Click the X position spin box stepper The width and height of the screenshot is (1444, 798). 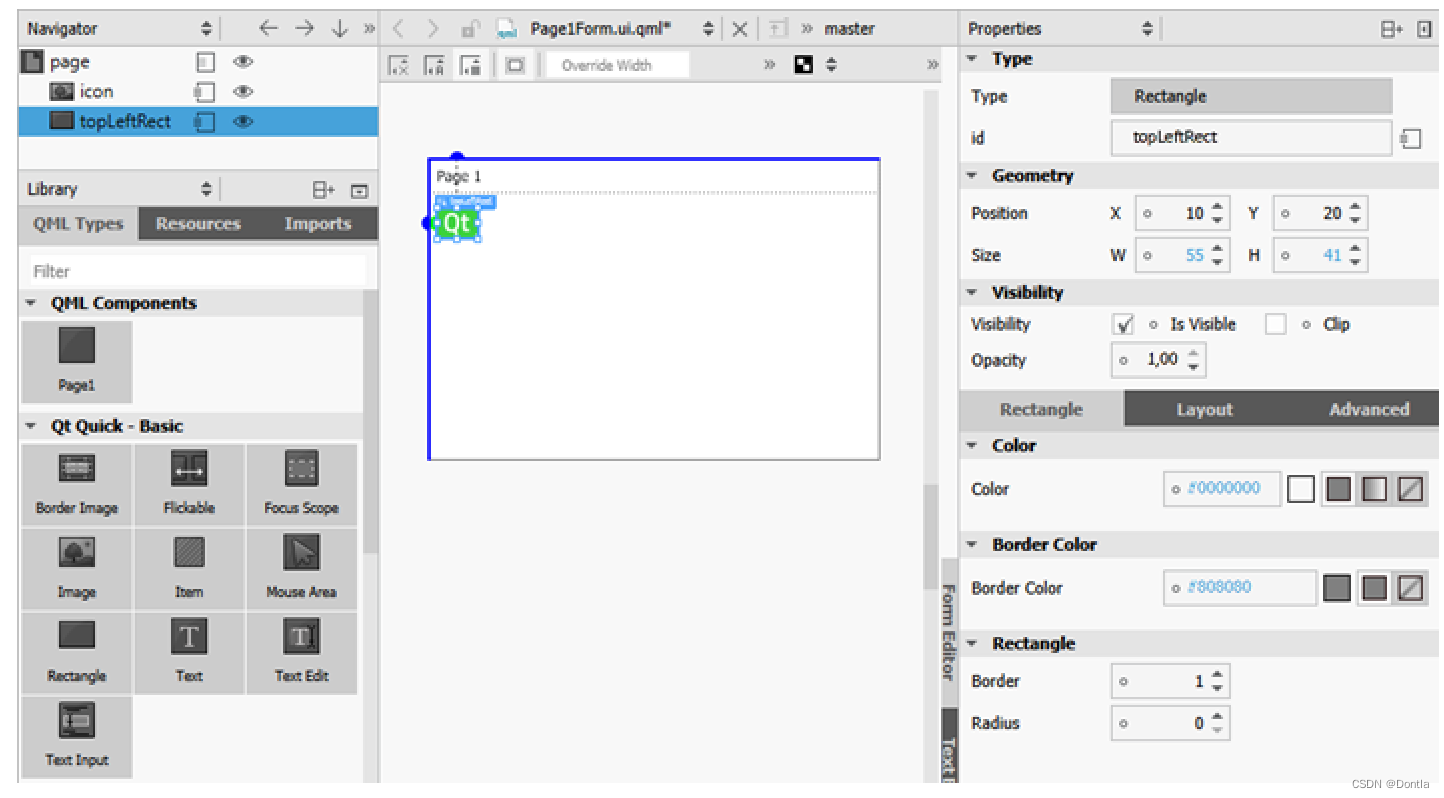[1217, 214]
